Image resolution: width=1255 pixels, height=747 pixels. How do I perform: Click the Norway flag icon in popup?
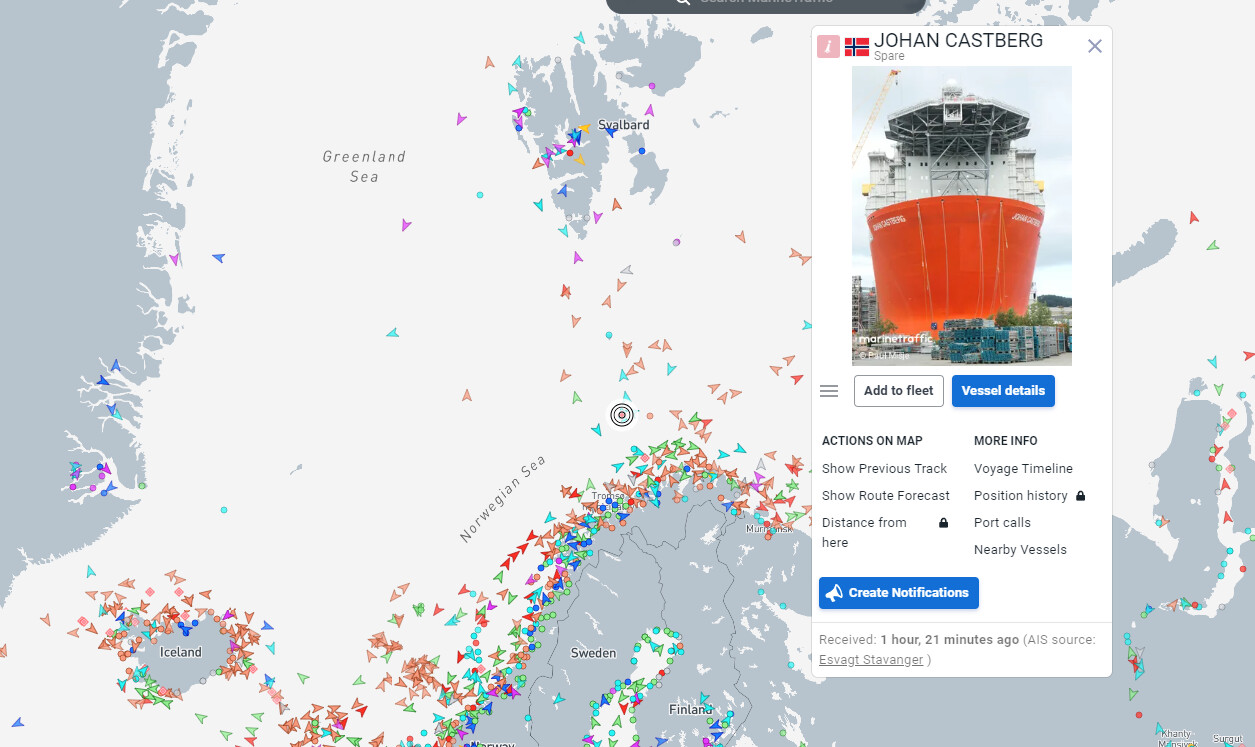857,47
